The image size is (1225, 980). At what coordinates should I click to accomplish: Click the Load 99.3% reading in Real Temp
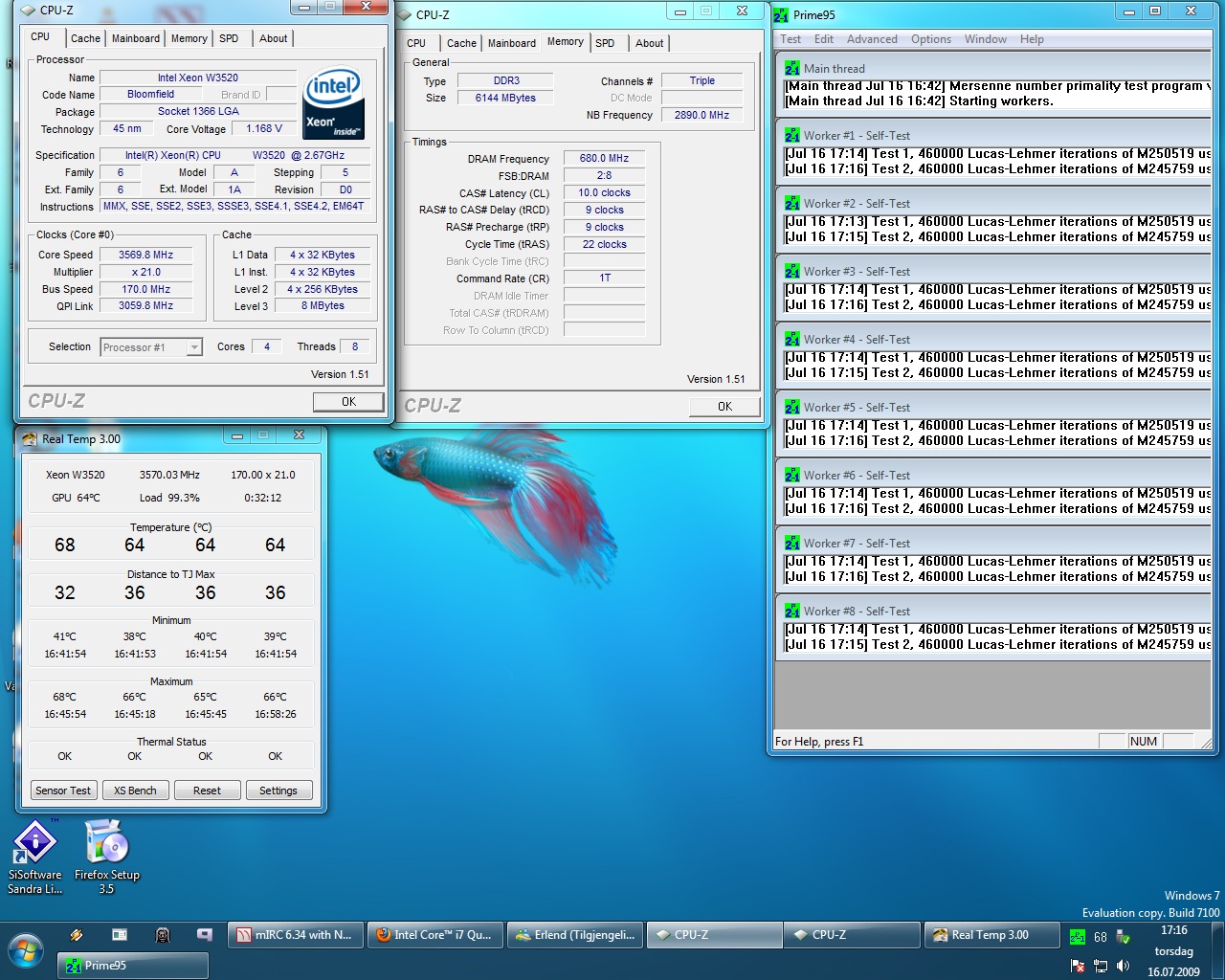coord(169,498)
